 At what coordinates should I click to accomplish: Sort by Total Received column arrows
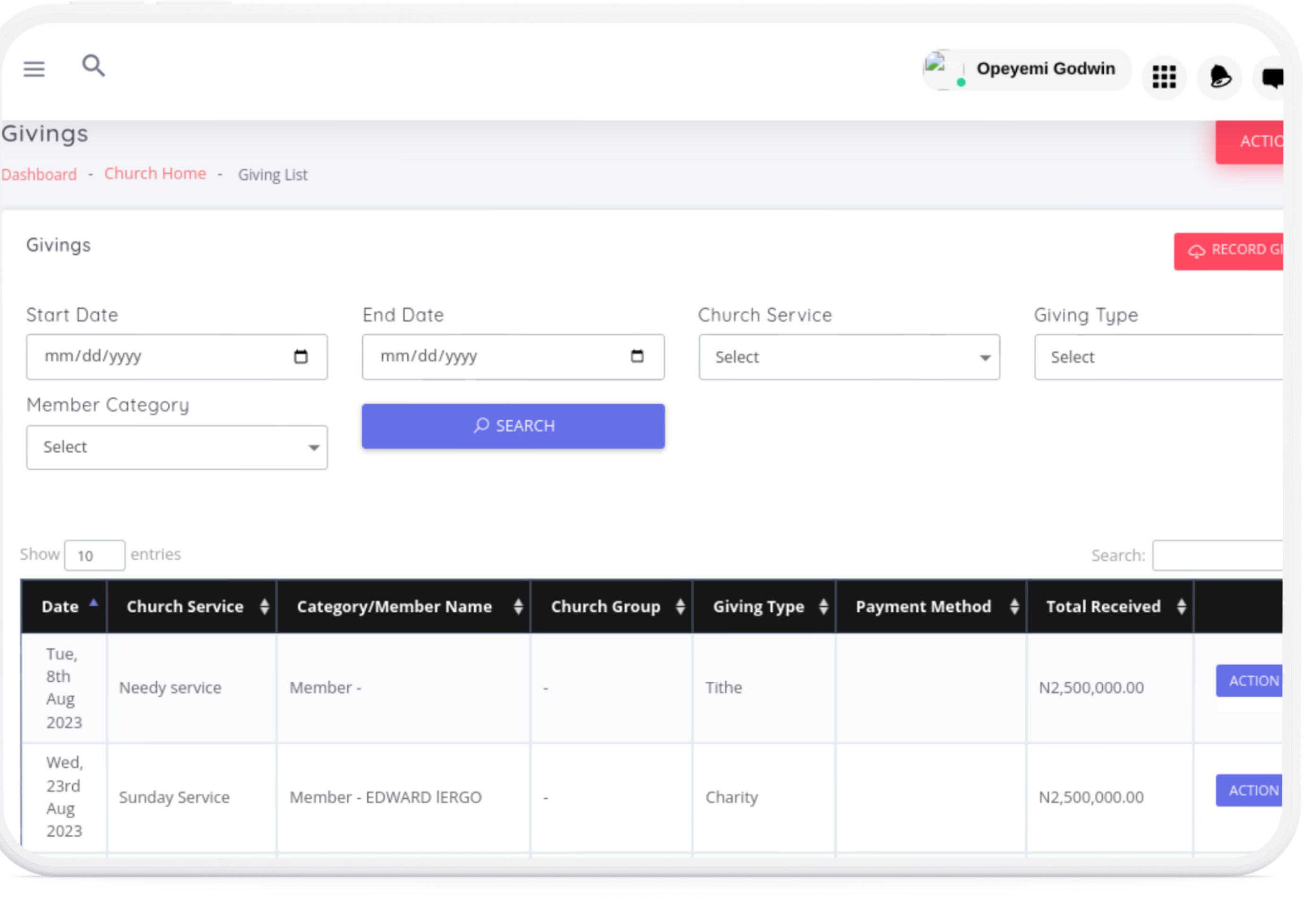tap(1181, 607)
